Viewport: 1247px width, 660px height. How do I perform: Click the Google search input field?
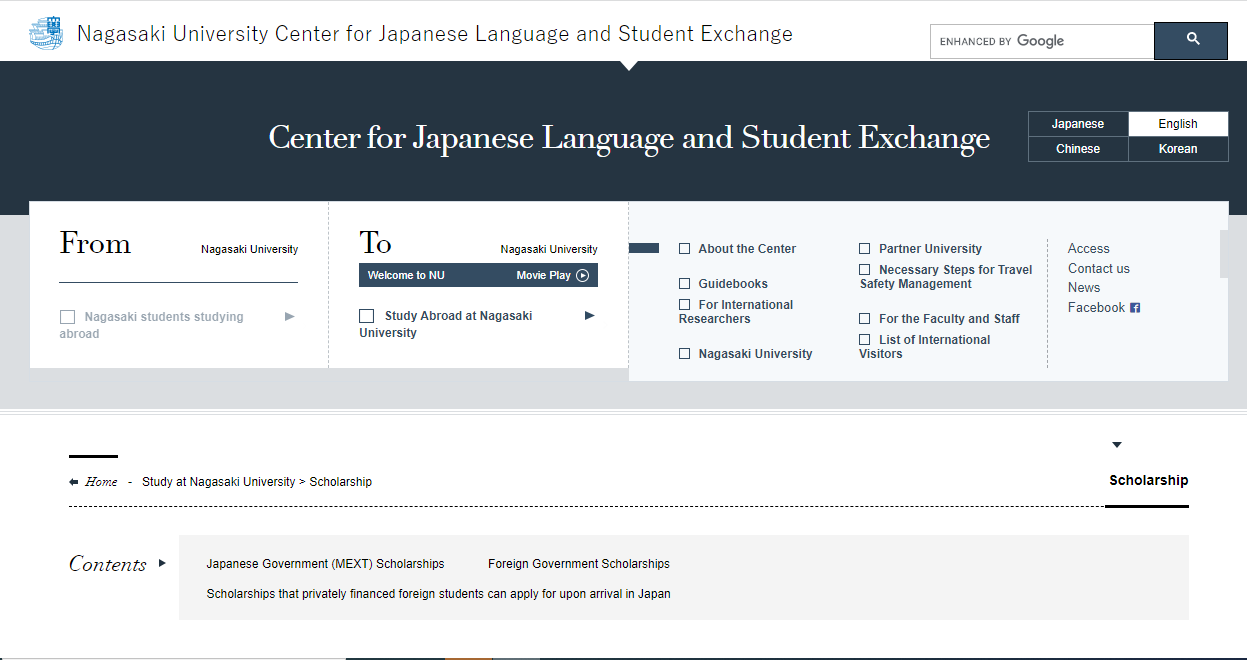click(x=1042, y=41)
